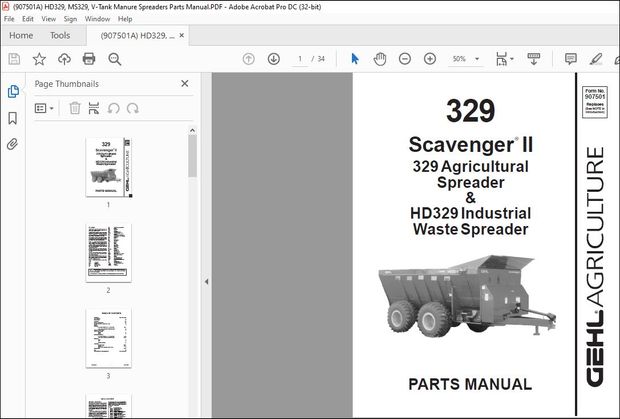This screenshot has height=419, width=620.
Task: Upload file to cloud icon
Action: [x=64, y=59]
